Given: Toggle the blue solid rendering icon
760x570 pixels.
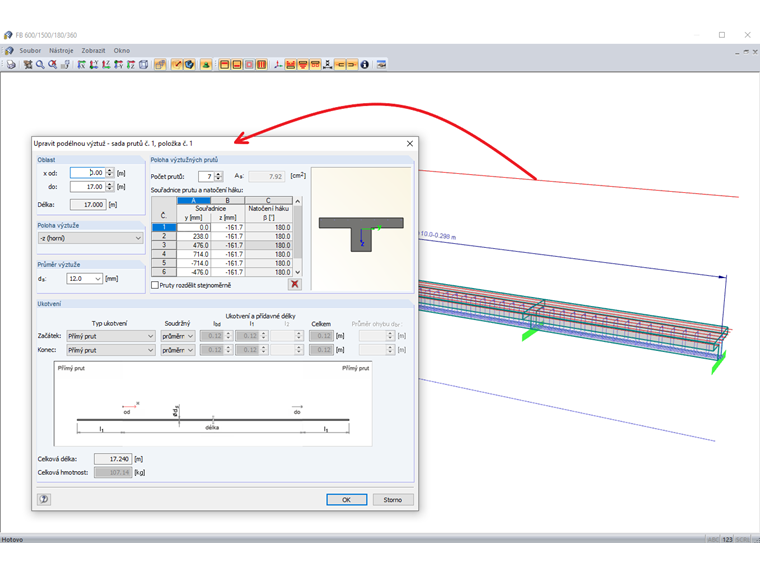Looking at the screenshot, I should coord(189,64).
